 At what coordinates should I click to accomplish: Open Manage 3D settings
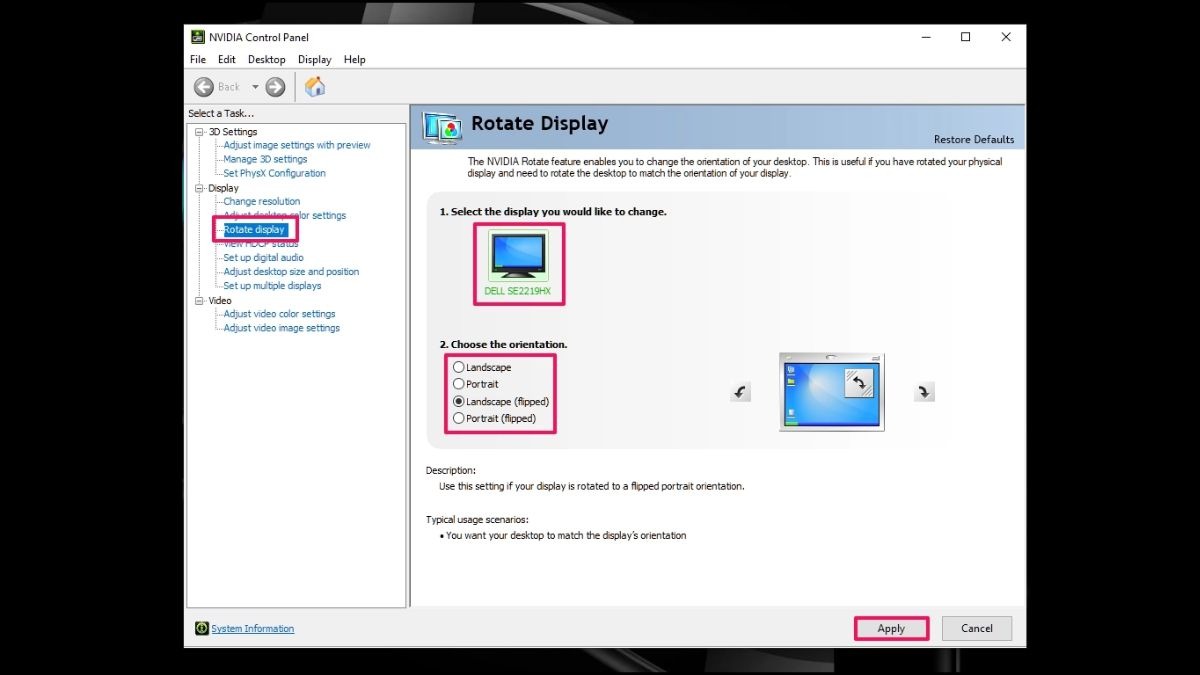pos(265,159)
